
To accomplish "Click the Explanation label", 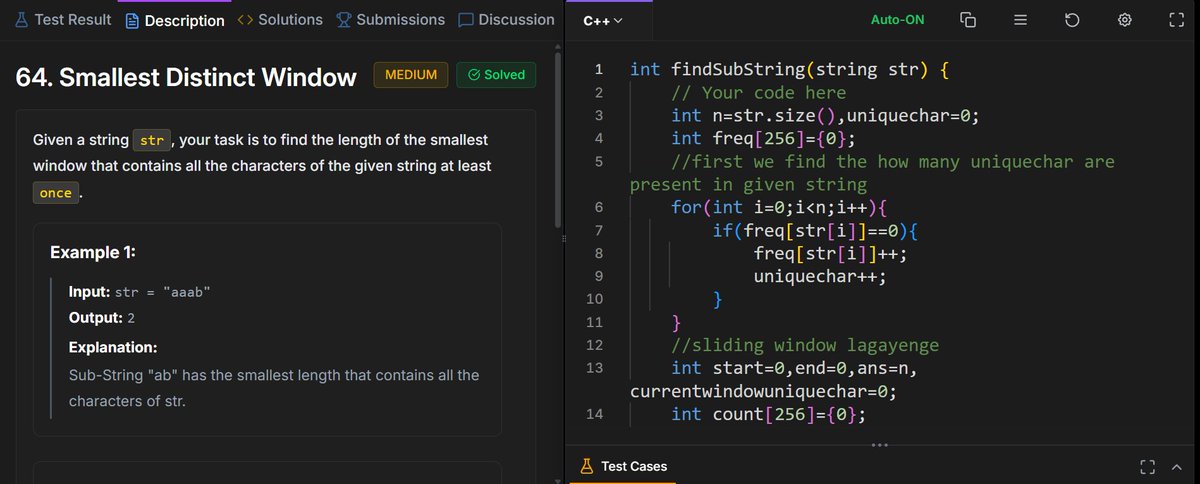I will coord(113,348).
